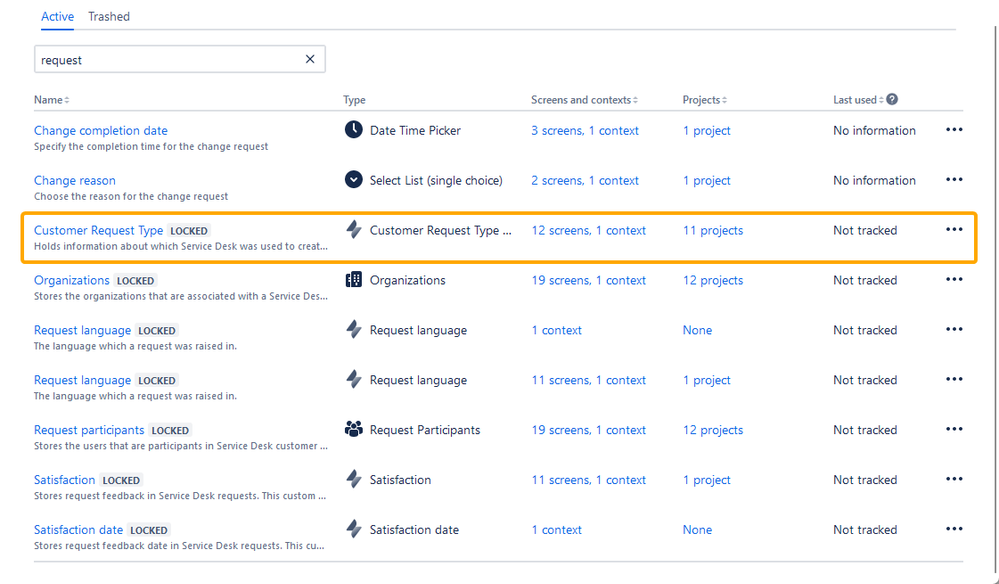Sort fields by Name column
This screenshot has height=584, width=999.
pos(52,100)
